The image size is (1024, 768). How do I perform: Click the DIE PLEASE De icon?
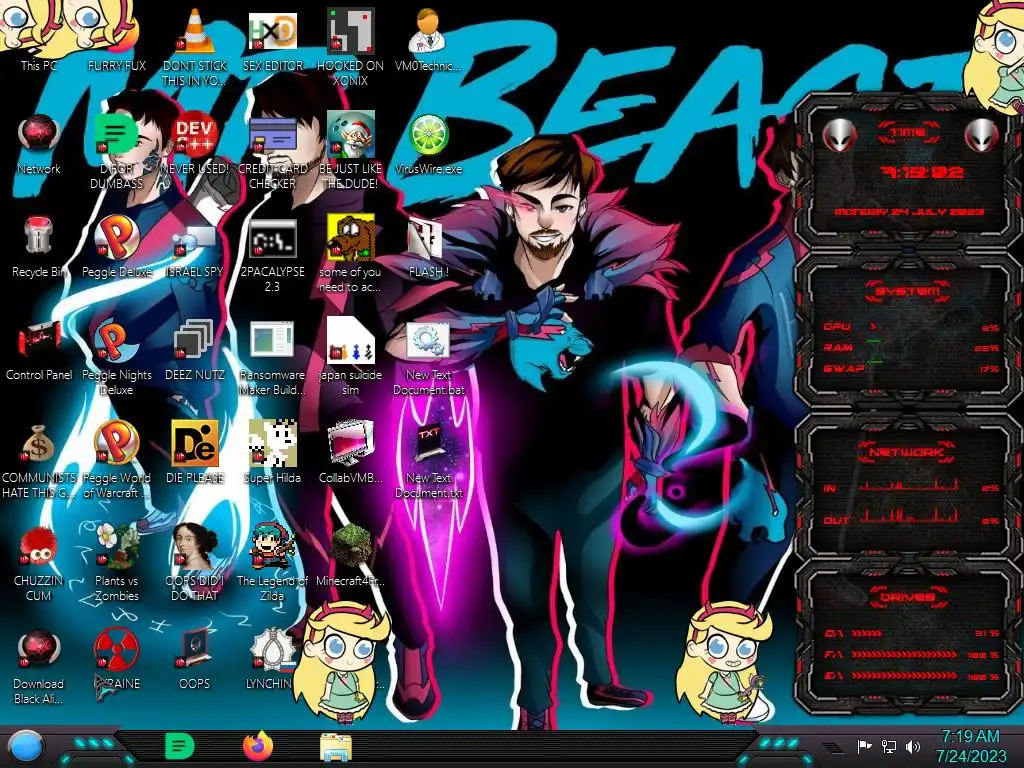coord(195,452)
